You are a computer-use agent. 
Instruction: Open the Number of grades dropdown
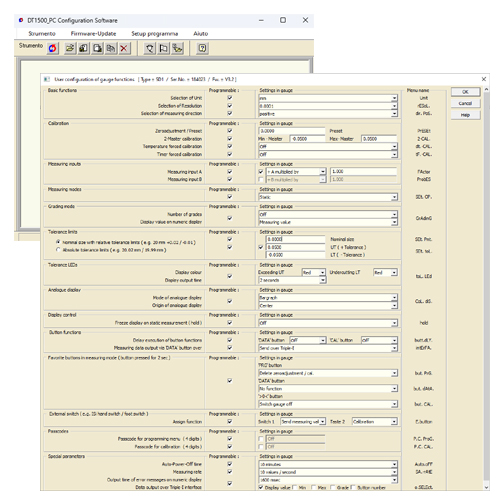(x=328, y=214)
